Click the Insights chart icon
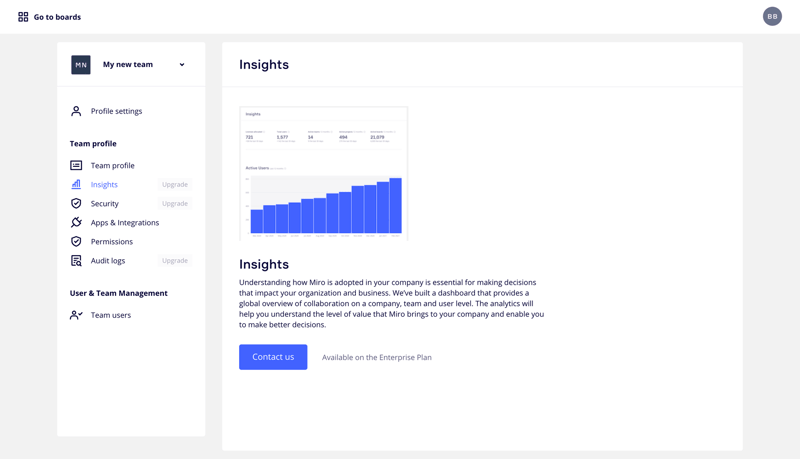Image resolution: width=800 pixels, height=459 pixels. pyautogui.click(x=76, y=184)
